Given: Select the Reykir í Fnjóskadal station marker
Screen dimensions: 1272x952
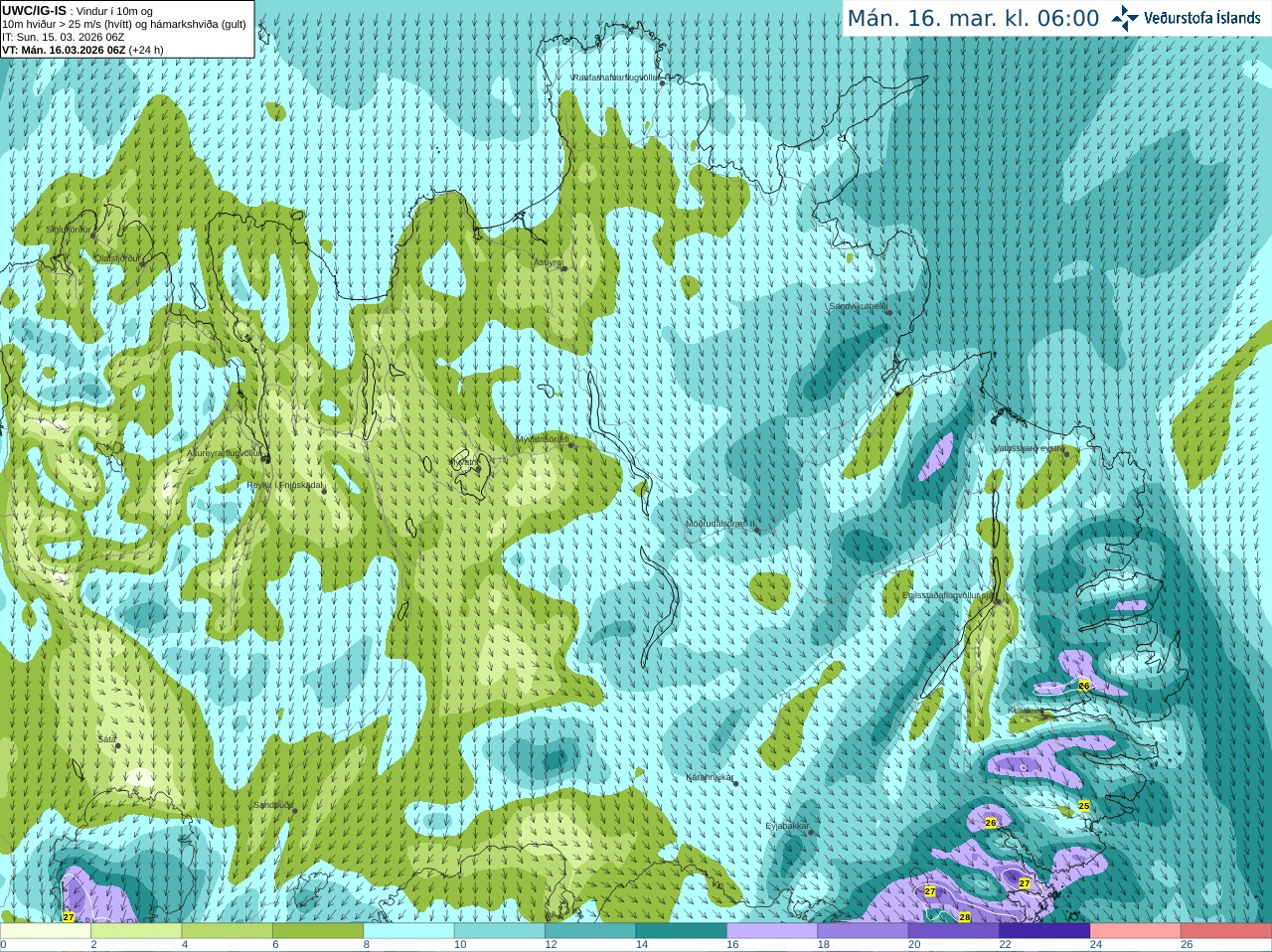Looking at the screenshot, I should point(323,491).
